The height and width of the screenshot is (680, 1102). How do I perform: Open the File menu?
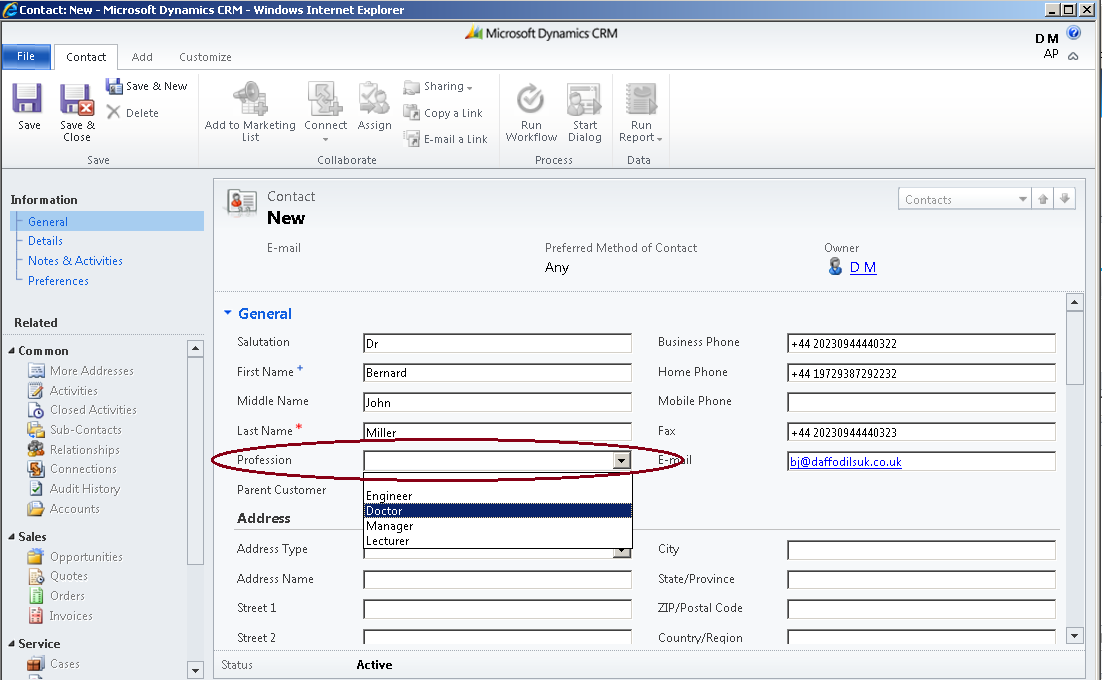[x=25, y=57]
